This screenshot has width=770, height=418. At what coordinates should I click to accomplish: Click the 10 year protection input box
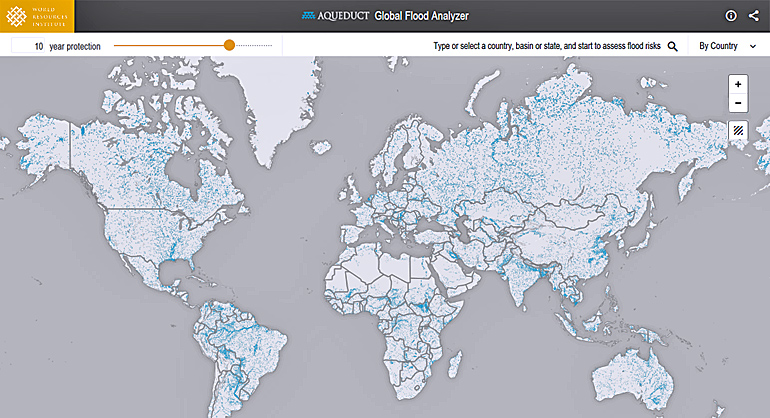coord(28,46)
